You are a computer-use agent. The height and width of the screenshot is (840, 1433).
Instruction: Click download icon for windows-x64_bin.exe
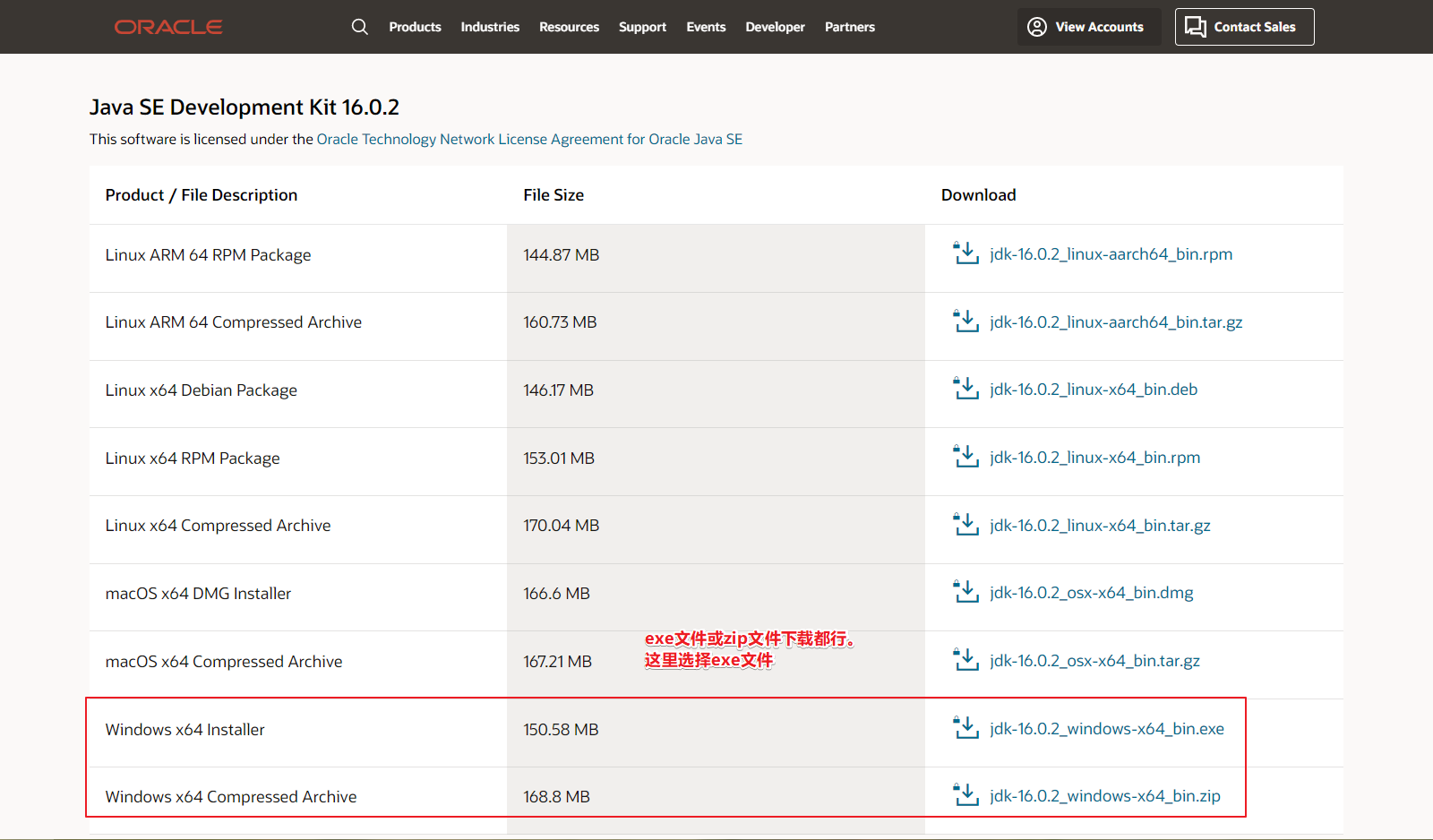tap(965, 728)
